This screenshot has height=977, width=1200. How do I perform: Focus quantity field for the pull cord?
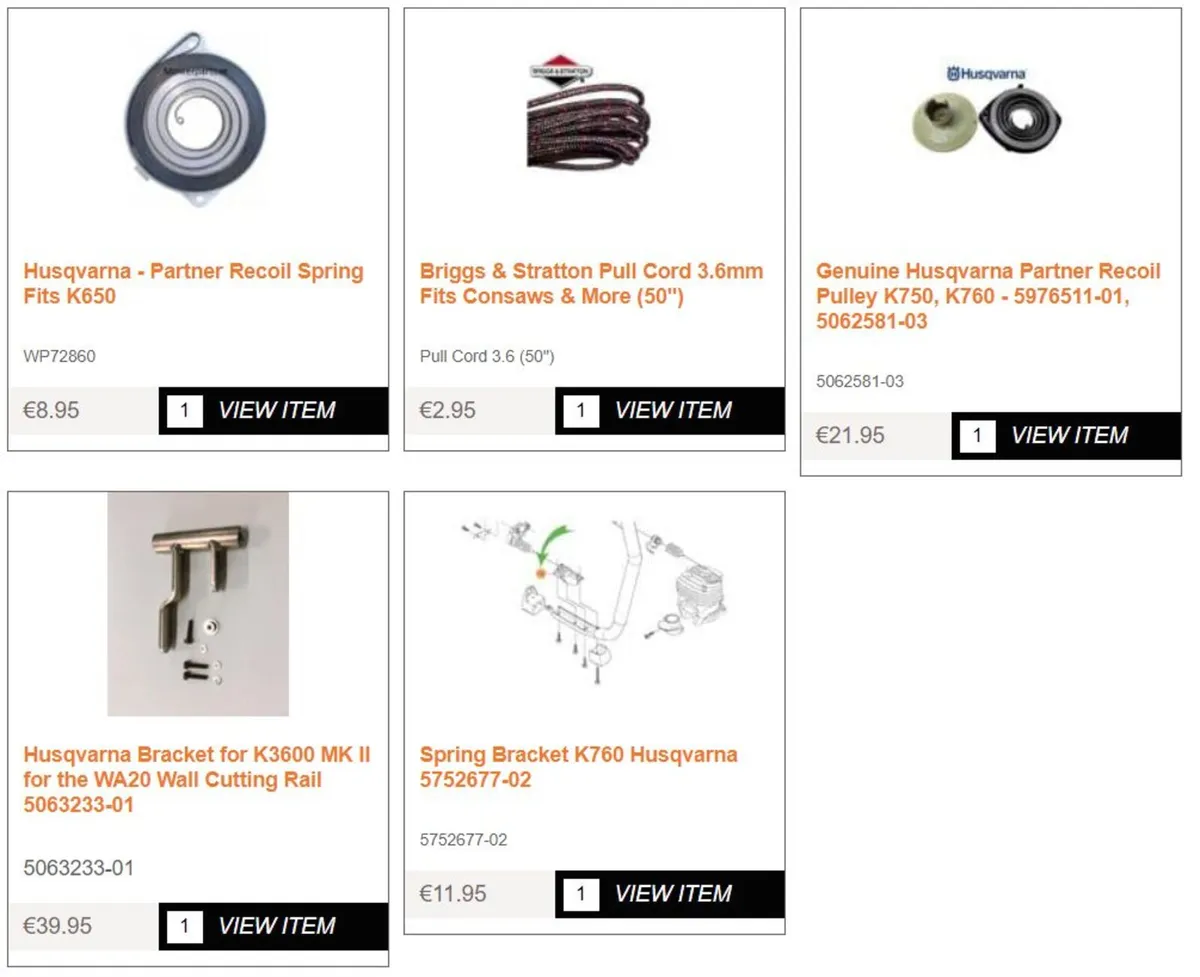(581, 411)
